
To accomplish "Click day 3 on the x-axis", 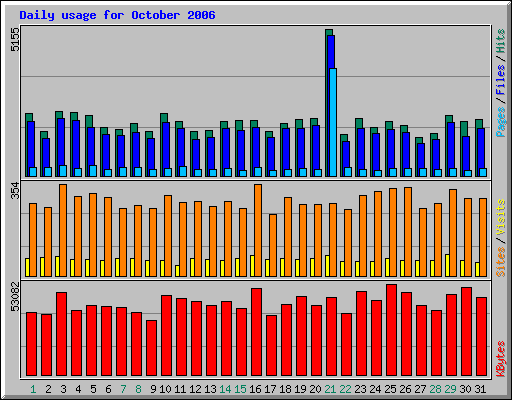I will (63, 389).
